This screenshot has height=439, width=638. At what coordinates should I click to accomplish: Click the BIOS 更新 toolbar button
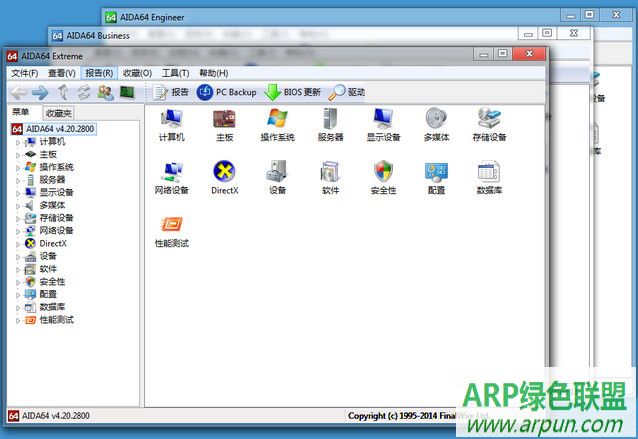(293, 92)
